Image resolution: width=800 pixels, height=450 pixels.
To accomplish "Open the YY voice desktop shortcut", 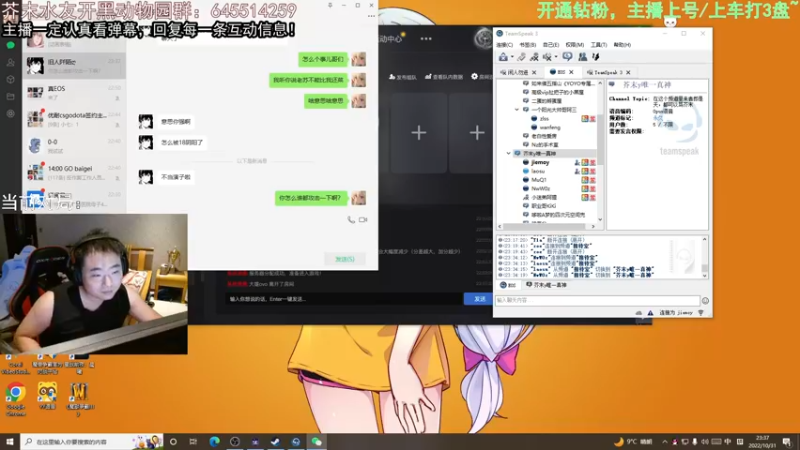I will [x=47, y=396].
